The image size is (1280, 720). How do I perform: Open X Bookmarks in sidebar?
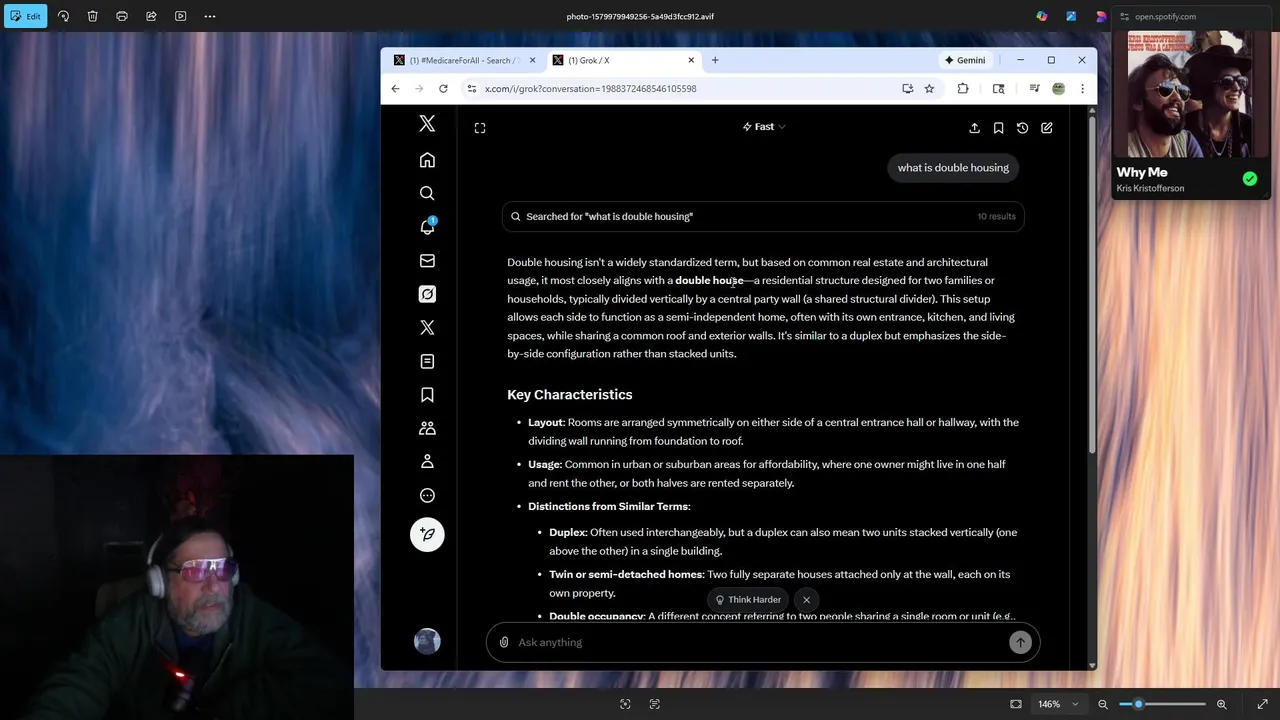[x=427, y=395]
